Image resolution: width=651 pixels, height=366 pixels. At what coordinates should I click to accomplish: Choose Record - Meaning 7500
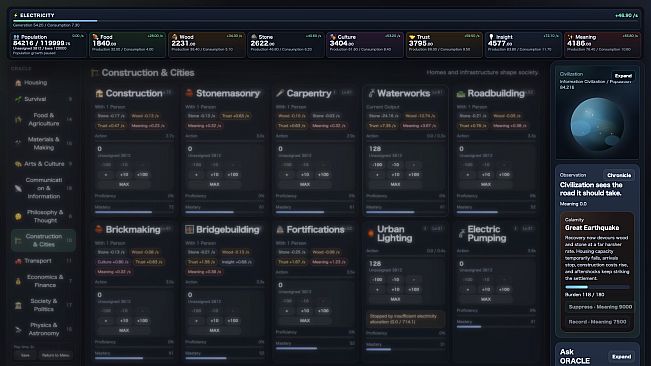click(597, 322)
